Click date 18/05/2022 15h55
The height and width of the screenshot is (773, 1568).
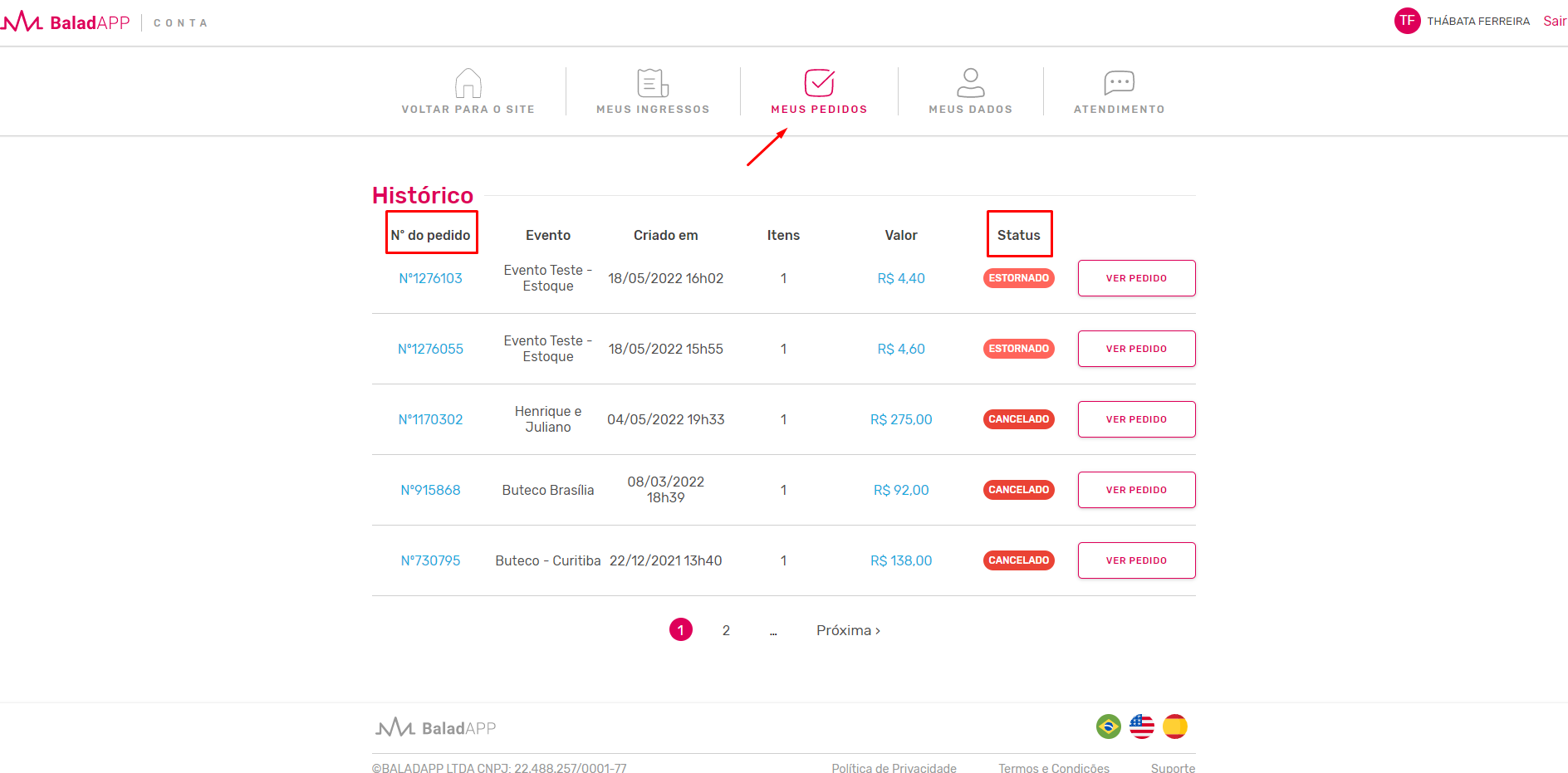click(665, 349)
